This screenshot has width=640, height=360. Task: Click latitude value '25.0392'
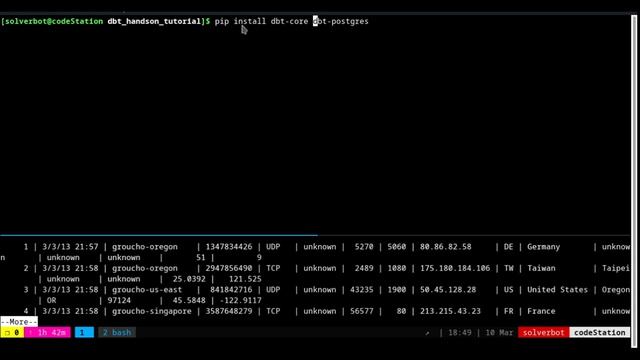(189, 279)
